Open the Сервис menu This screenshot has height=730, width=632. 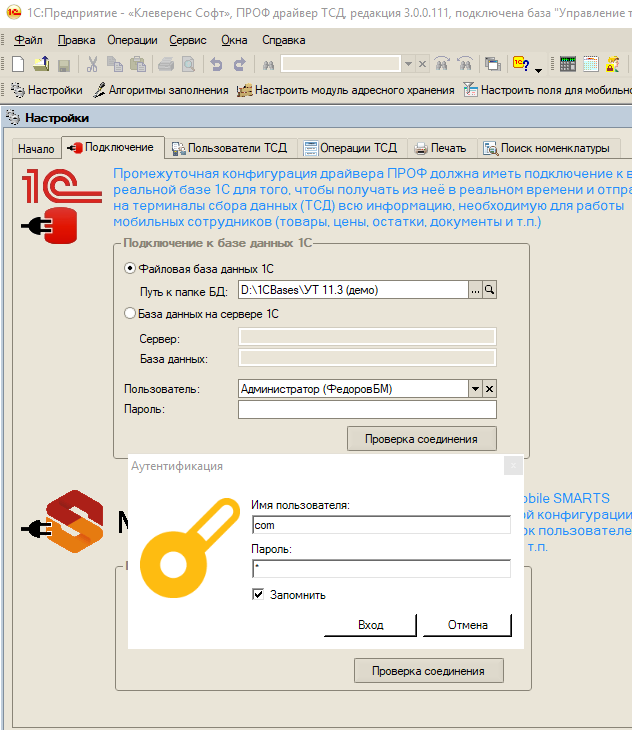click(x=188, y=40)
